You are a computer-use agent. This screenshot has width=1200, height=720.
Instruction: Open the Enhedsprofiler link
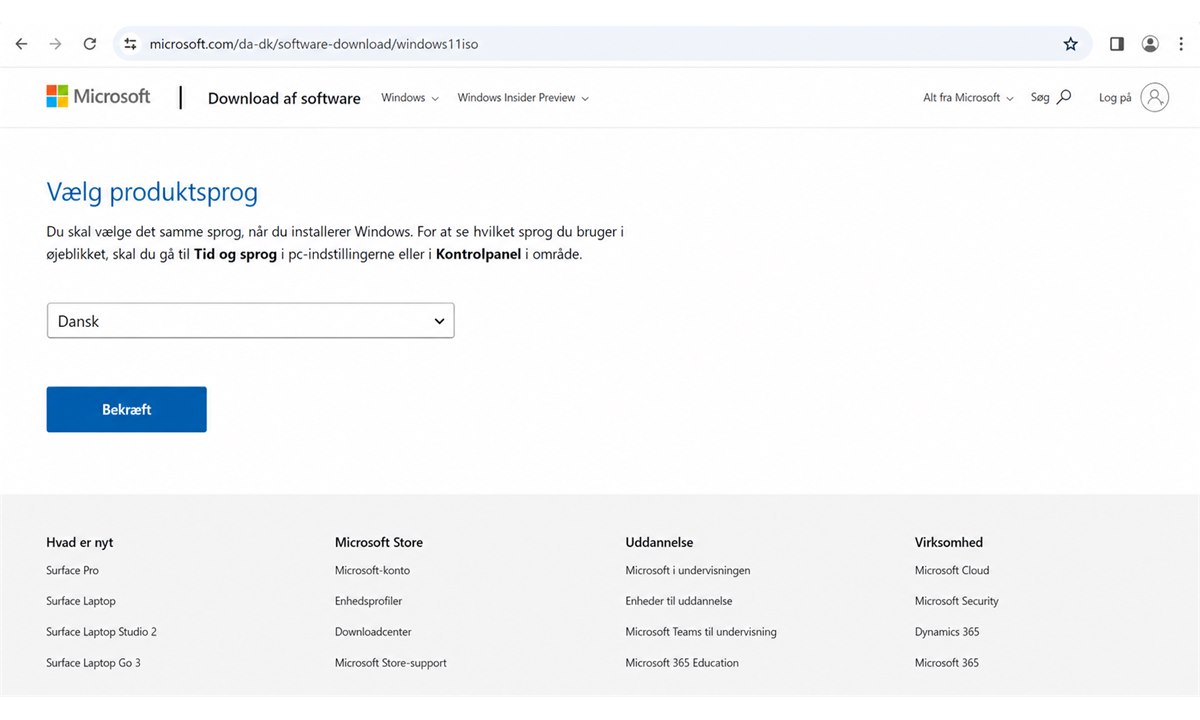pyautogui.click(x=369, y=601)
